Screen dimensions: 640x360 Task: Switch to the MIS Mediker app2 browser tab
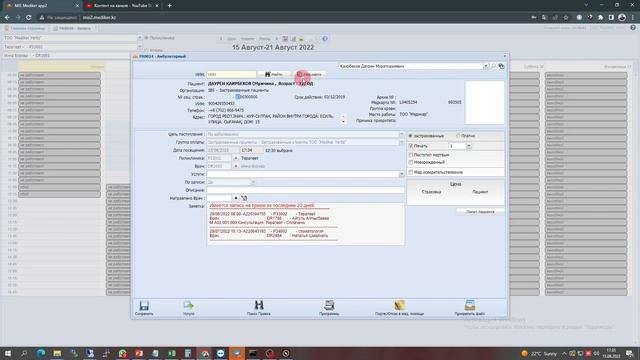42,6
